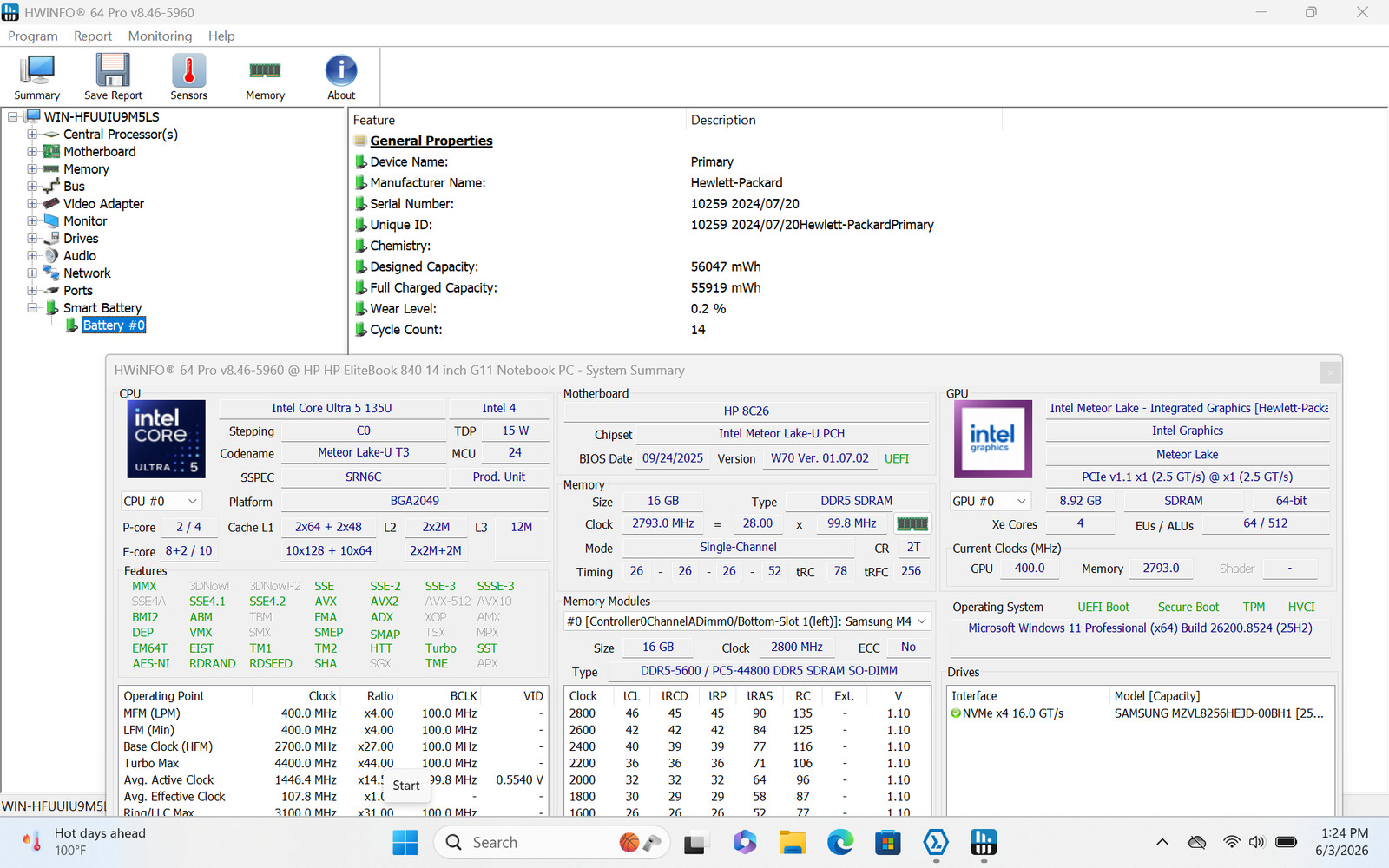
Task: Click the Intel graphics logo
Action: point(993,438)
